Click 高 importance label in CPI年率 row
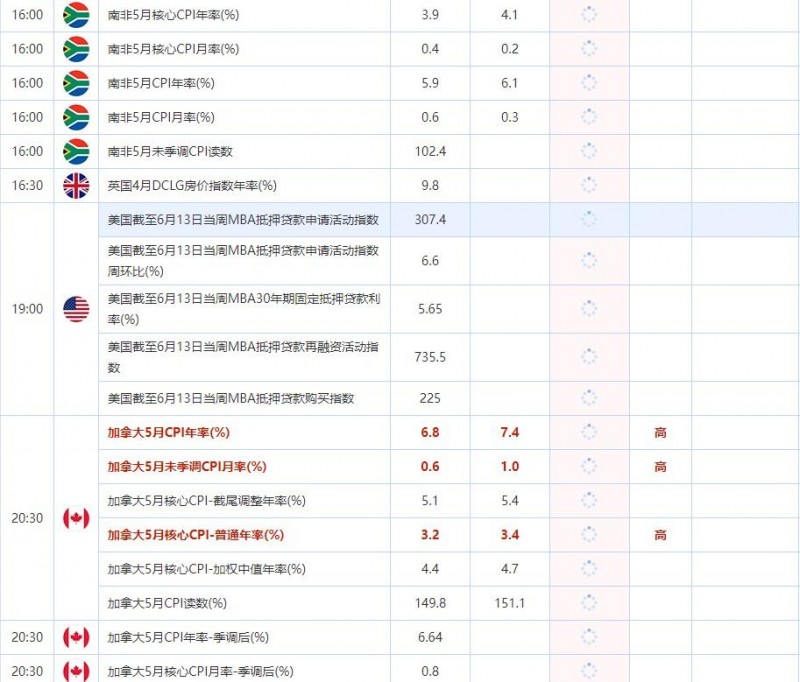The height and width of the screenshot is (682, 800). (x=660, y=433)
